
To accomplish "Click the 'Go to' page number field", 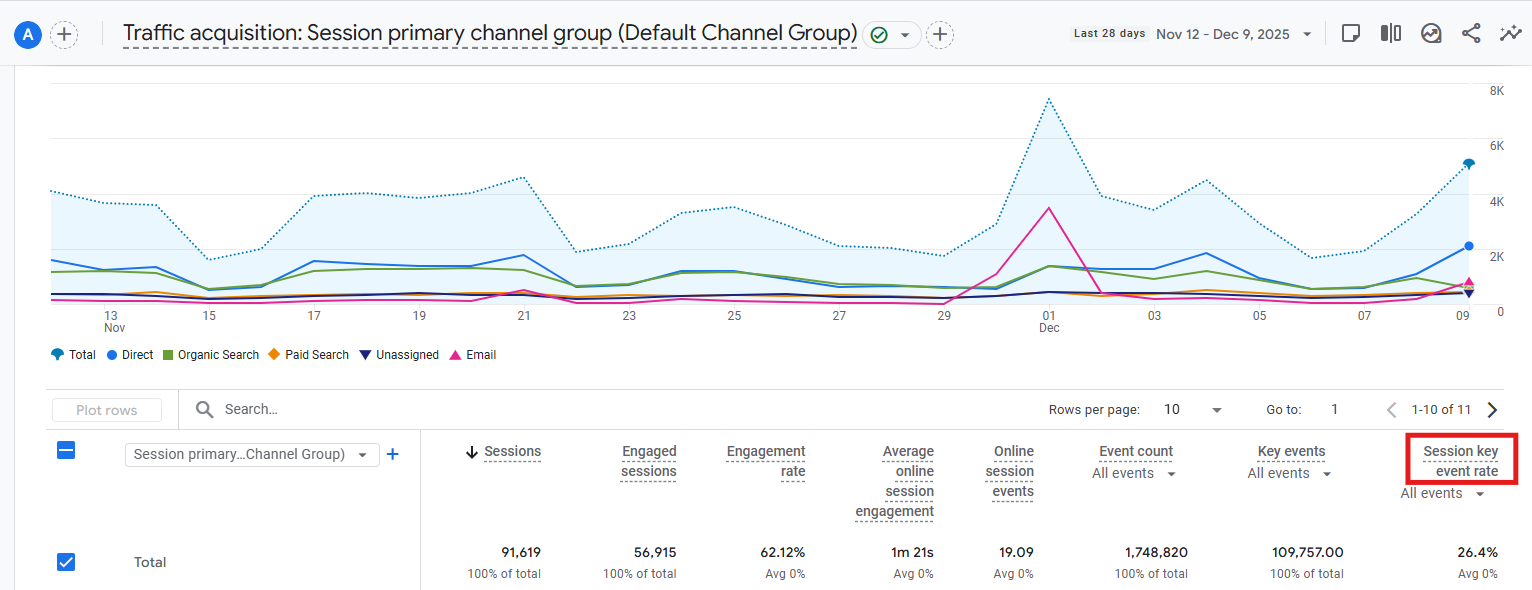I will (1335, 410).
